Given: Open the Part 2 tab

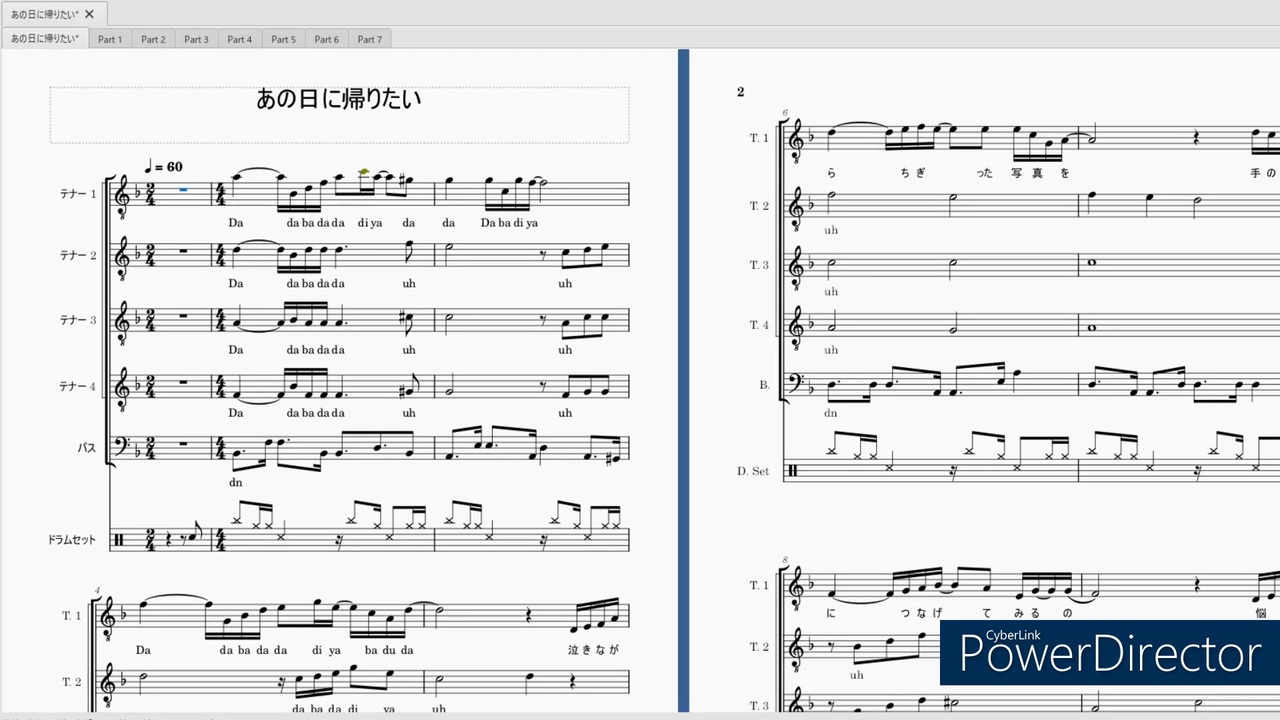Looking at the screenshot, I should (x=153, y=39).
